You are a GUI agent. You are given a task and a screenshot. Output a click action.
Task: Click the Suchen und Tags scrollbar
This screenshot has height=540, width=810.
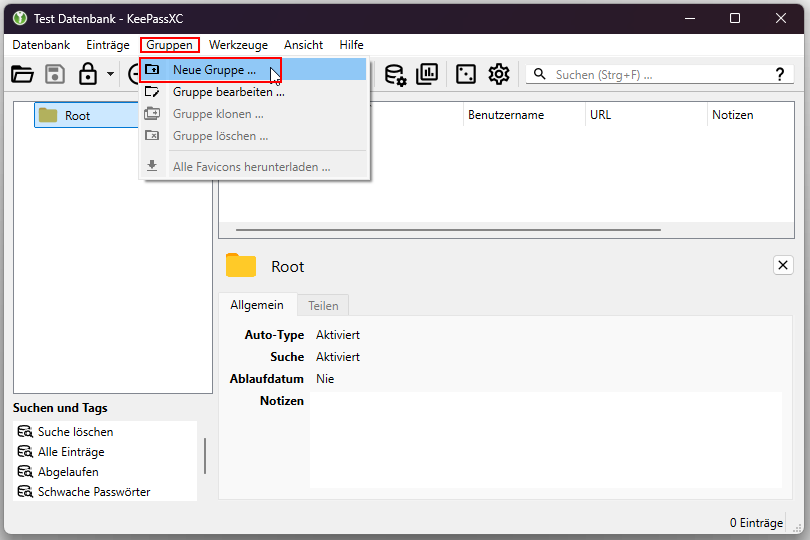click(205, 456)
